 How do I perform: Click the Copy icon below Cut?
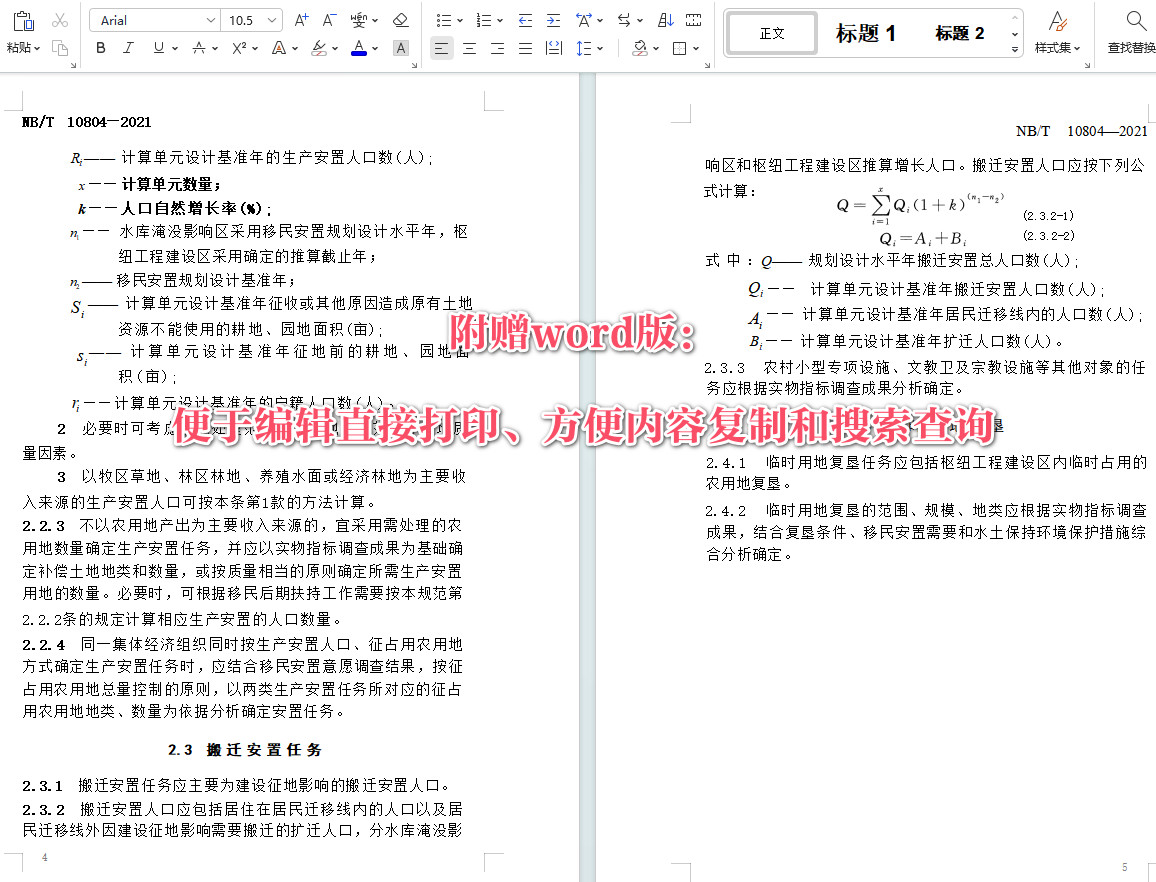tap(61, 48)
